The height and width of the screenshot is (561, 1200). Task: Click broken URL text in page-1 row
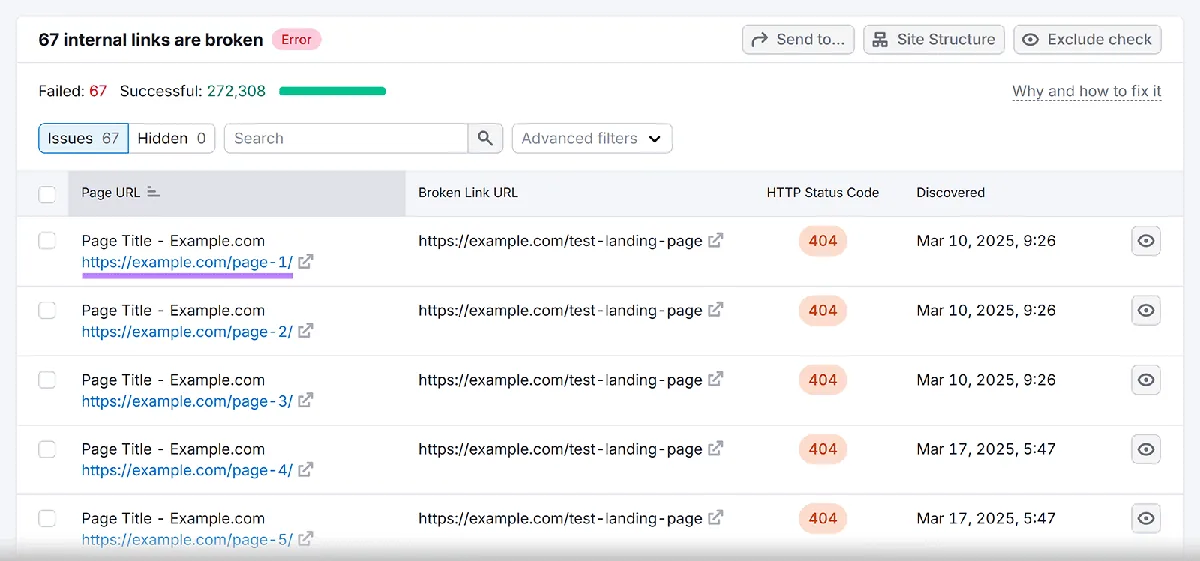[x=560, y=240]
